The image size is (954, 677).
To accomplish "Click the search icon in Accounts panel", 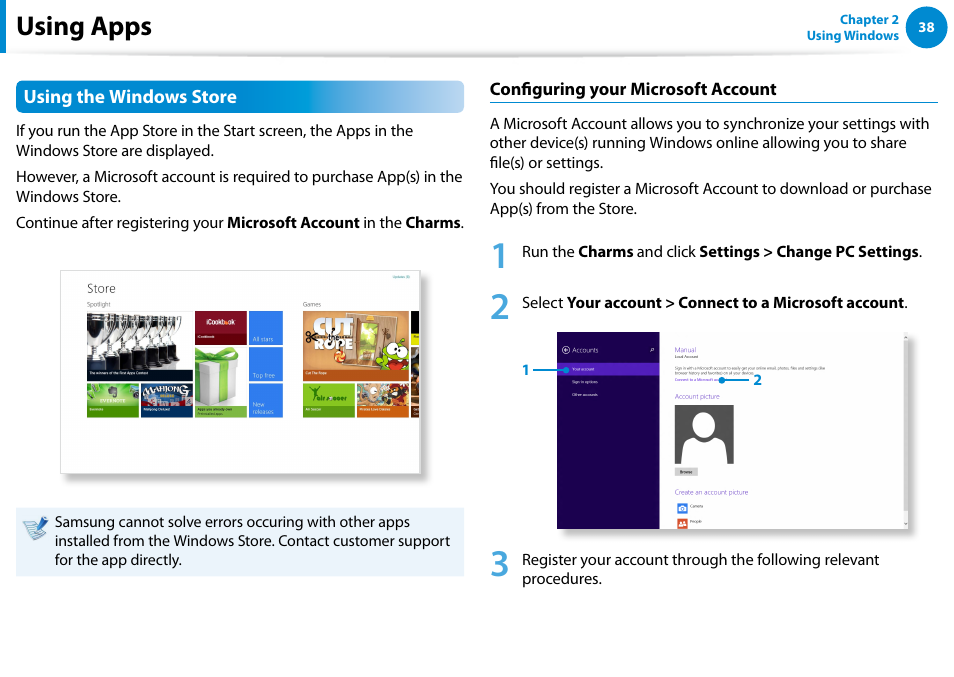I will pyautogui.click(x=652, y=350).
